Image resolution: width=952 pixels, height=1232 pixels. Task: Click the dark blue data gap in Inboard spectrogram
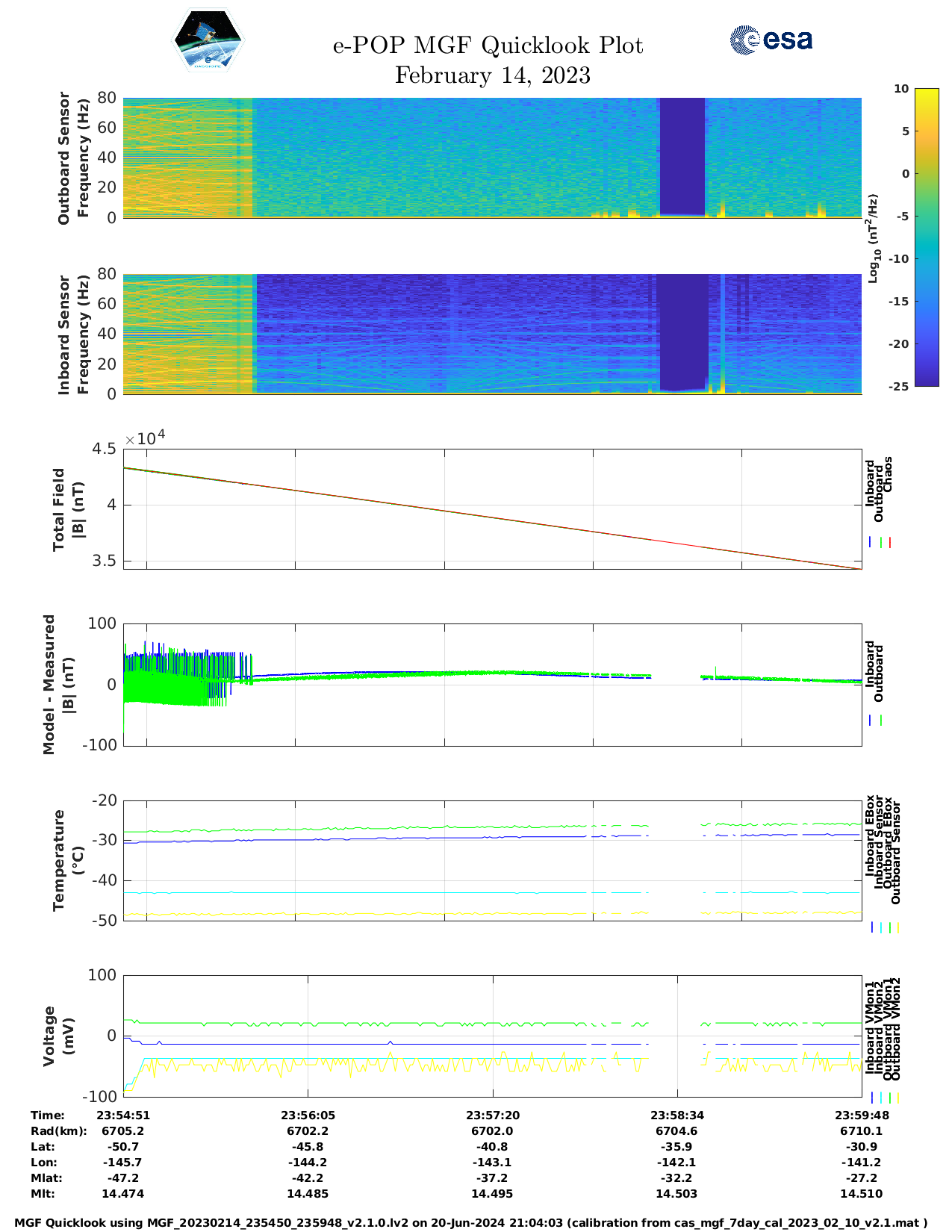coord(682,332)
